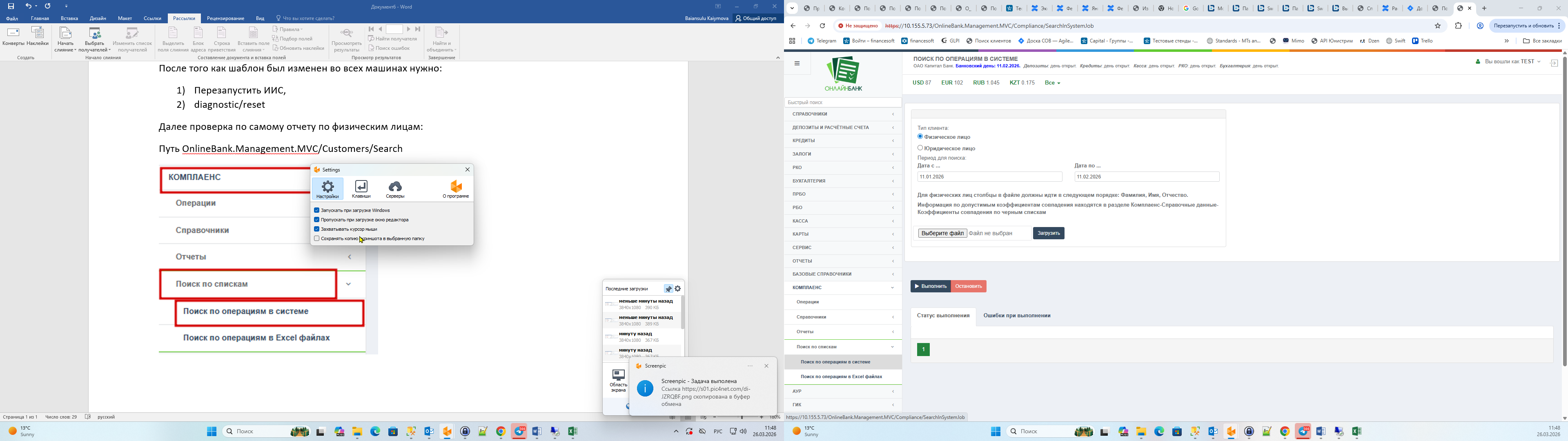Screen dimensions: 1568x441
Task: Switch to the Вставка ribbon tab
Action: pos(69,18)
